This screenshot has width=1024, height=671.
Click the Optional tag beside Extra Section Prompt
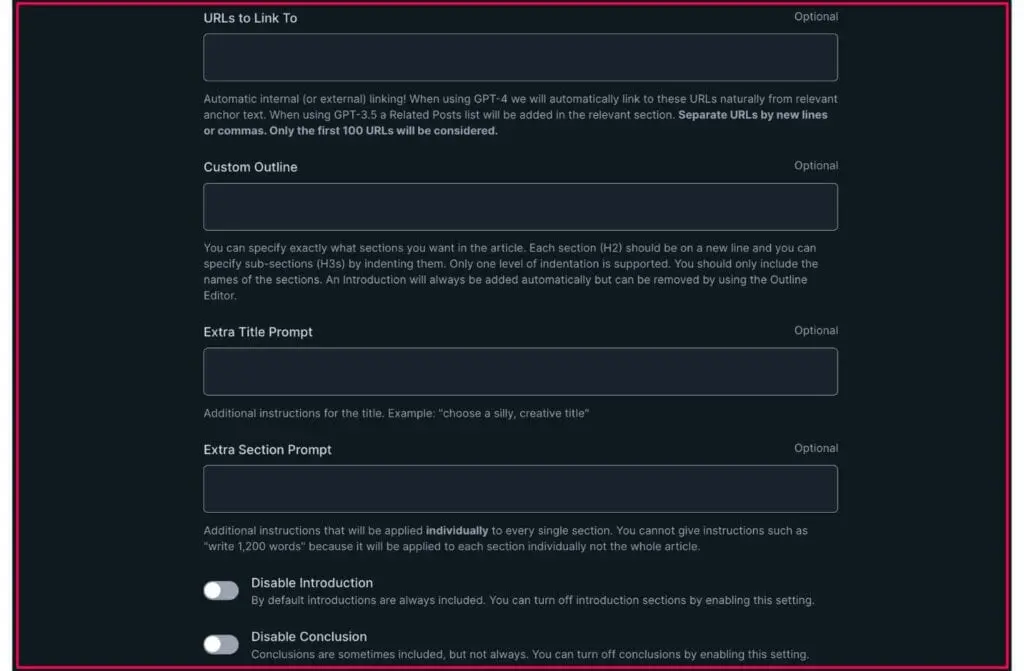point(816,449)
